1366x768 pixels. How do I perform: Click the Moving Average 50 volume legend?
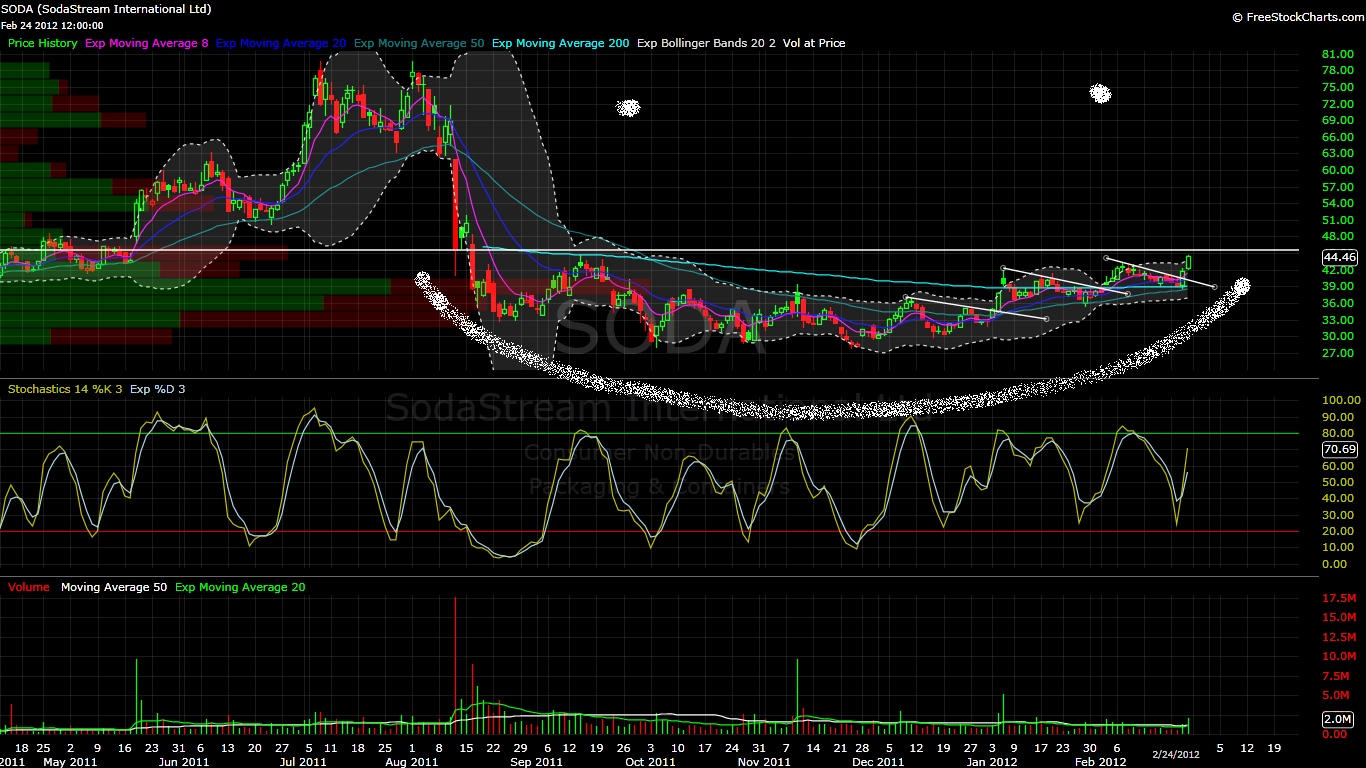click(x=114, y=587)
